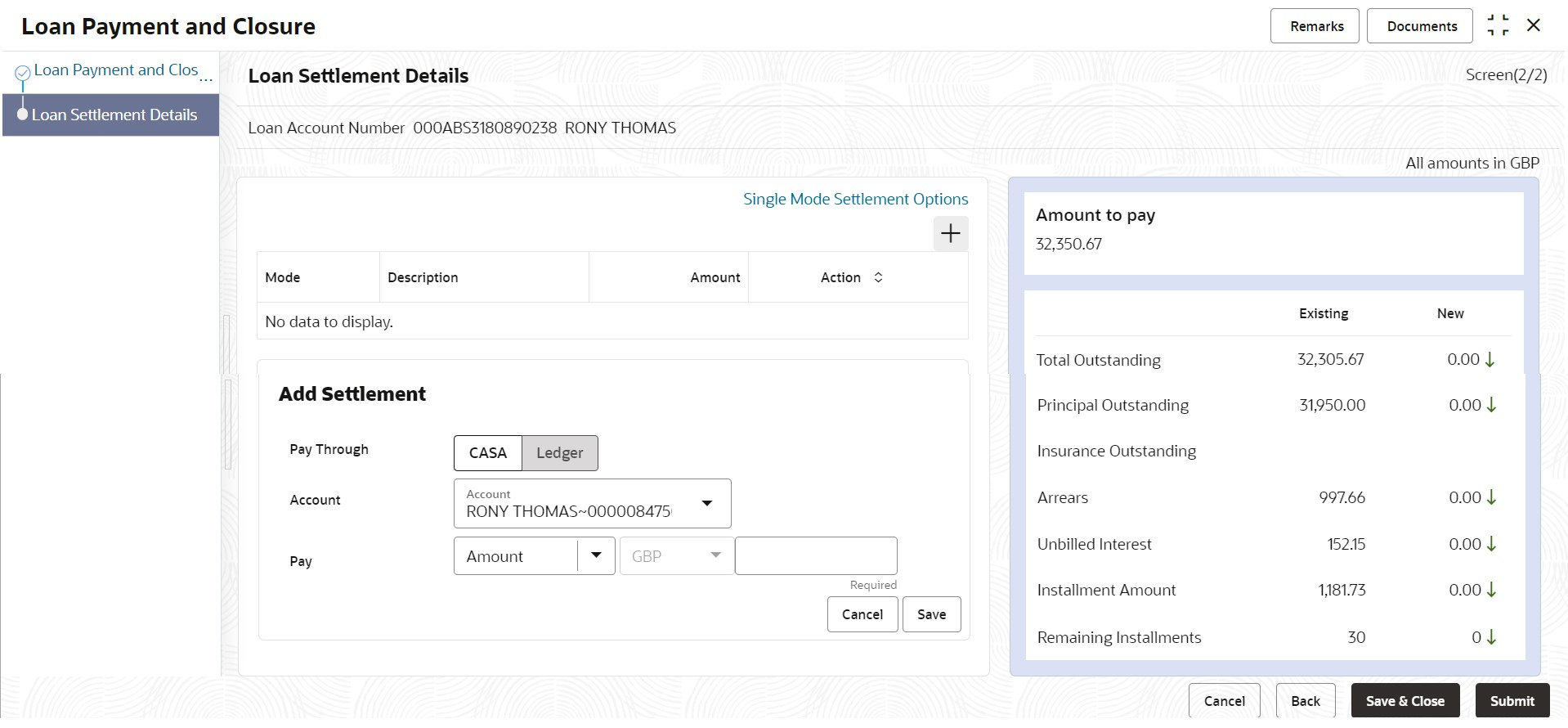This screenshot has height=728, width=1568.
Task: Click the sort arrows in Action column
Action: [x=878, y=277]
